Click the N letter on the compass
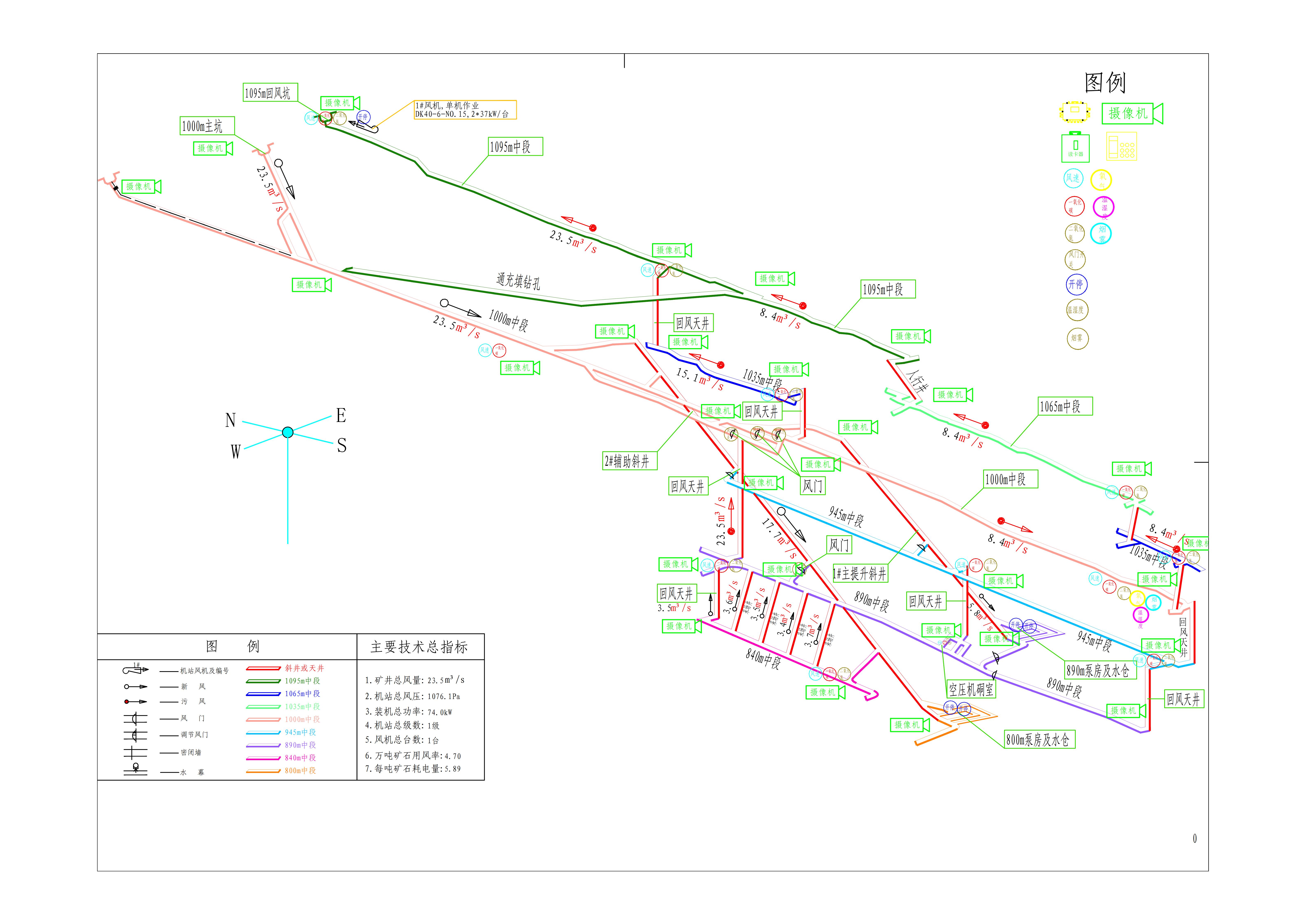Viewport: 1307px width, 924px height. (230, 420)
